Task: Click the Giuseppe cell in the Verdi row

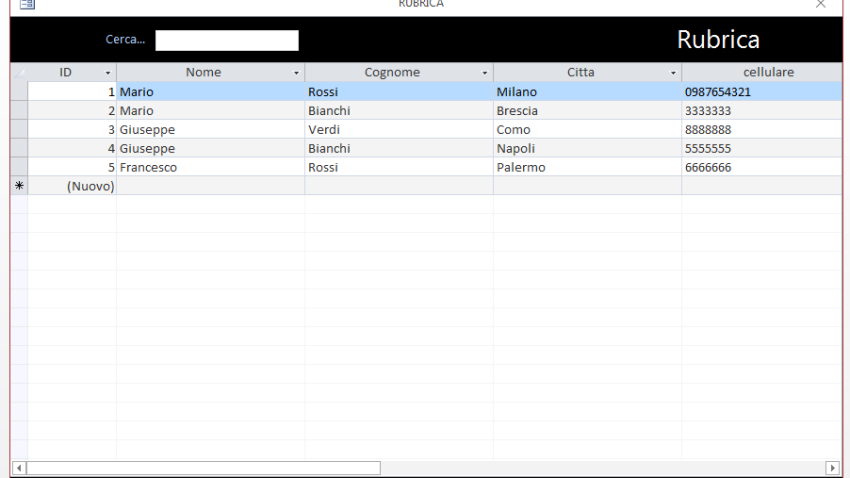Action: 210,129
